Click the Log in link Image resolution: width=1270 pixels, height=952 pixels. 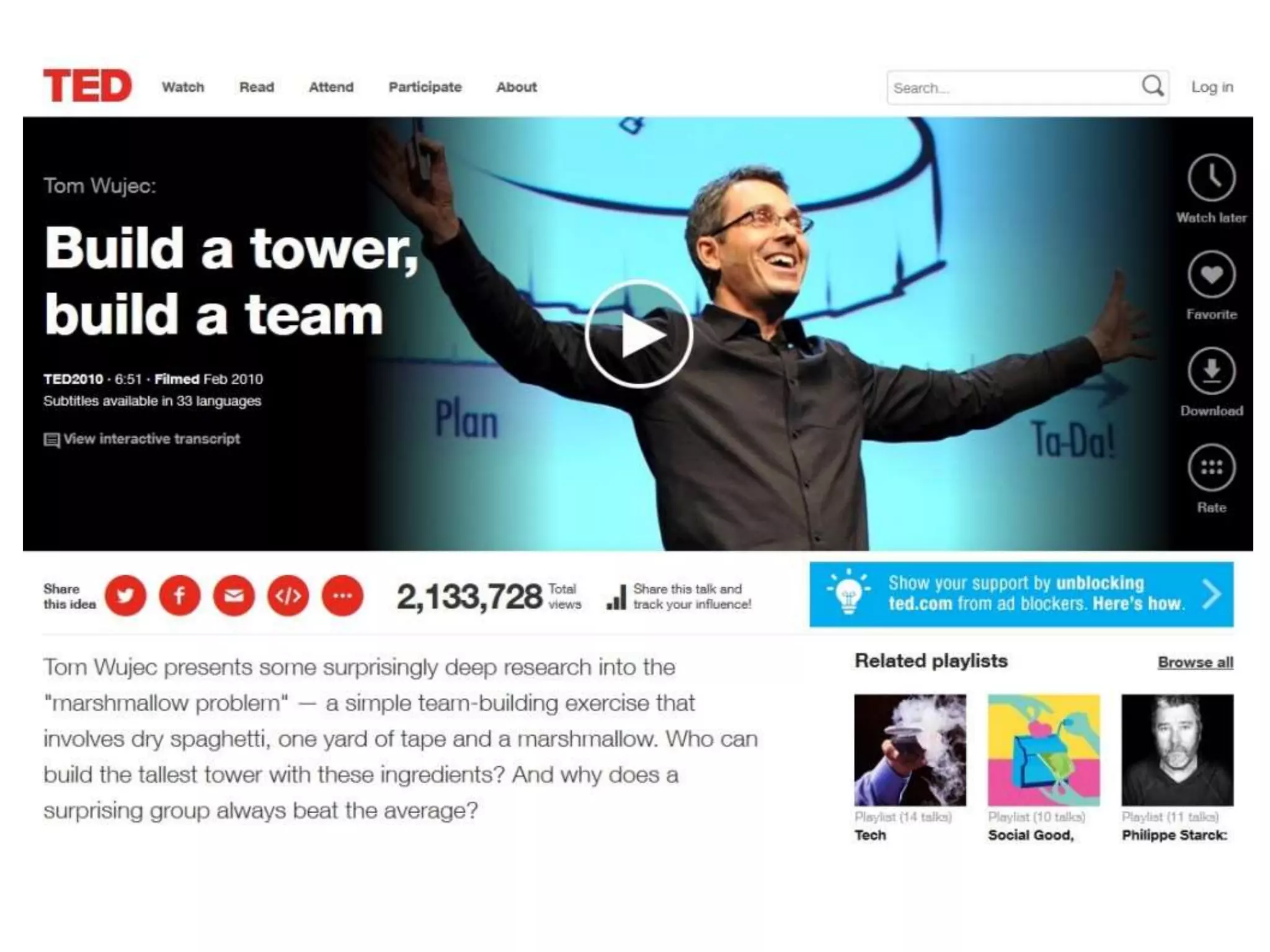click(x=1212, y=87)
